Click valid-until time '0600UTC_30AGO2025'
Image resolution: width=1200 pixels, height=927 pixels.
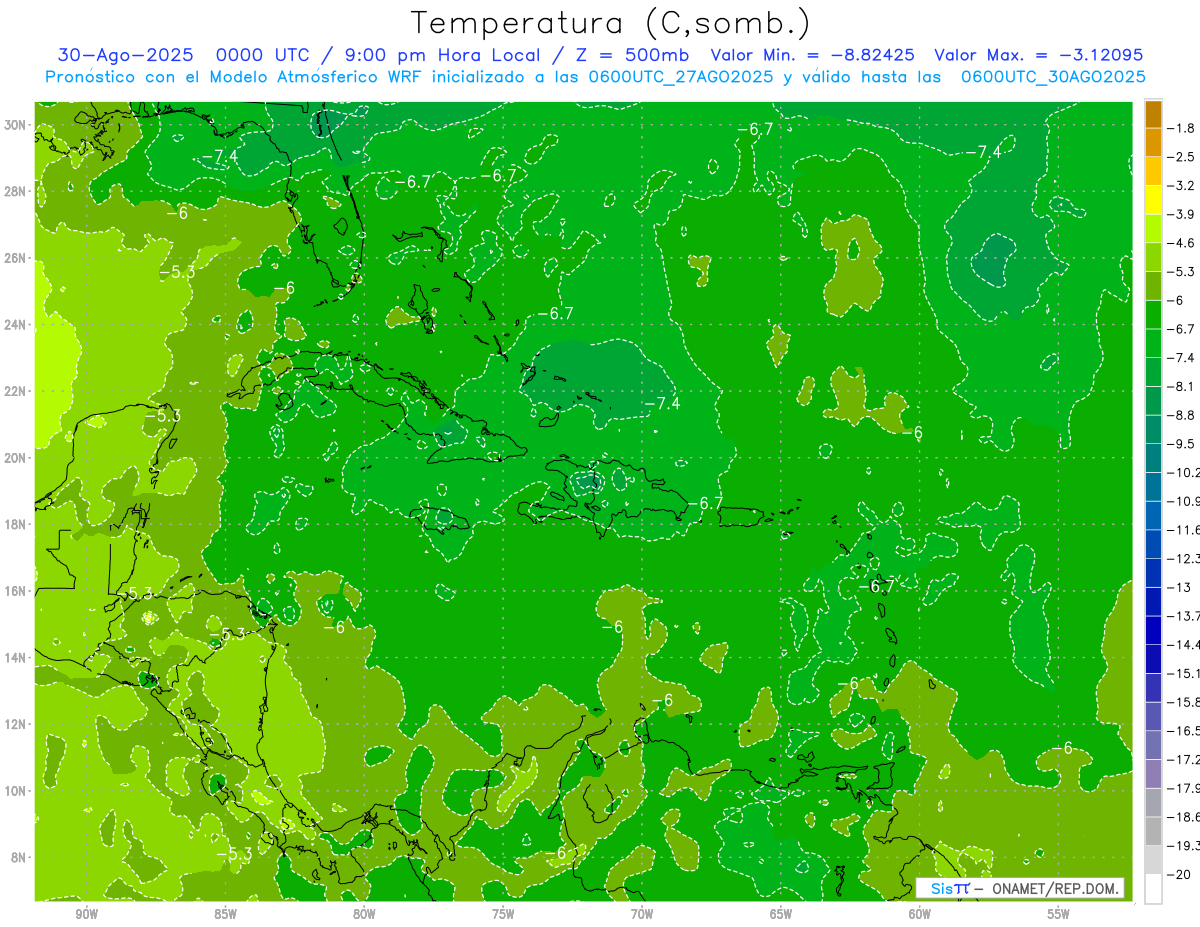(x=1053, y=77)
